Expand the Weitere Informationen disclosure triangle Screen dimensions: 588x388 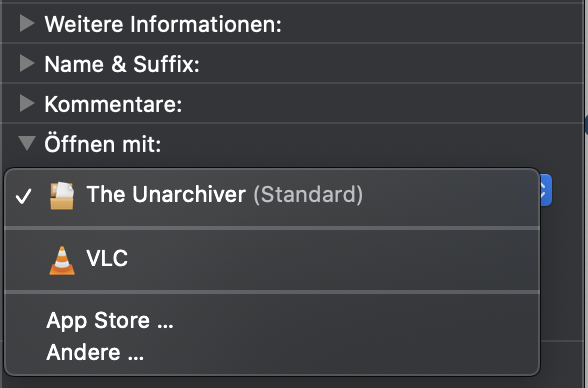point(27,23)
